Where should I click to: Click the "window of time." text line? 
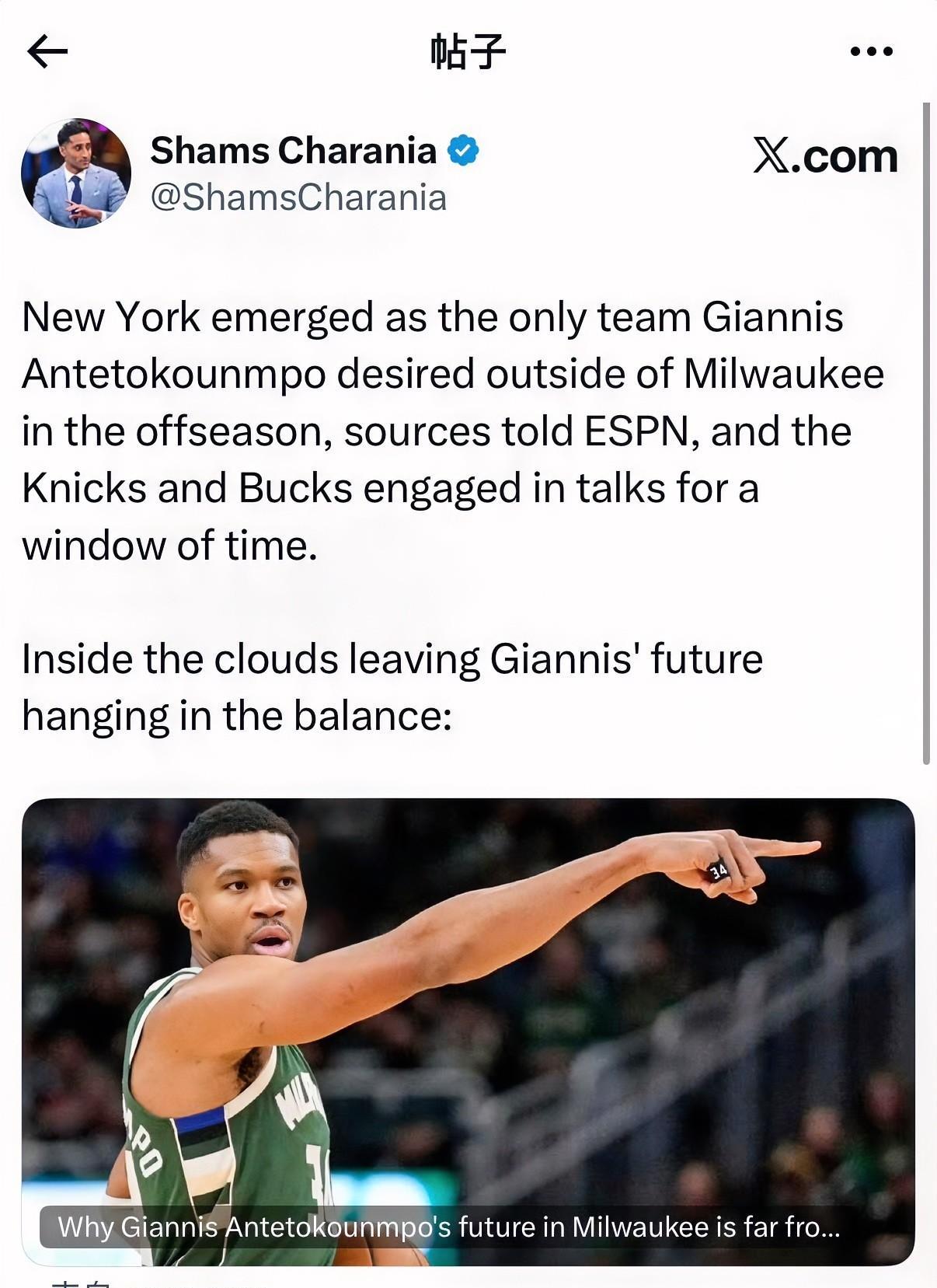coord(170,545)
